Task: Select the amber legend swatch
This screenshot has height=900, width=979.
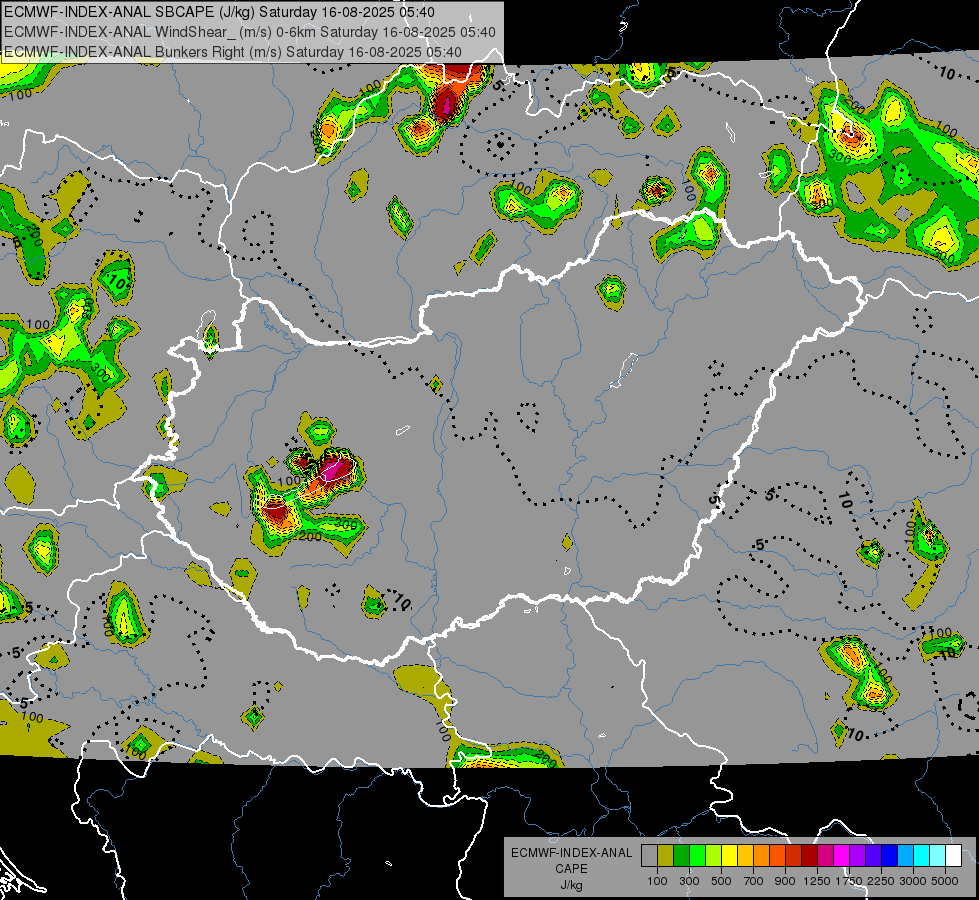Action: (745, 855)
